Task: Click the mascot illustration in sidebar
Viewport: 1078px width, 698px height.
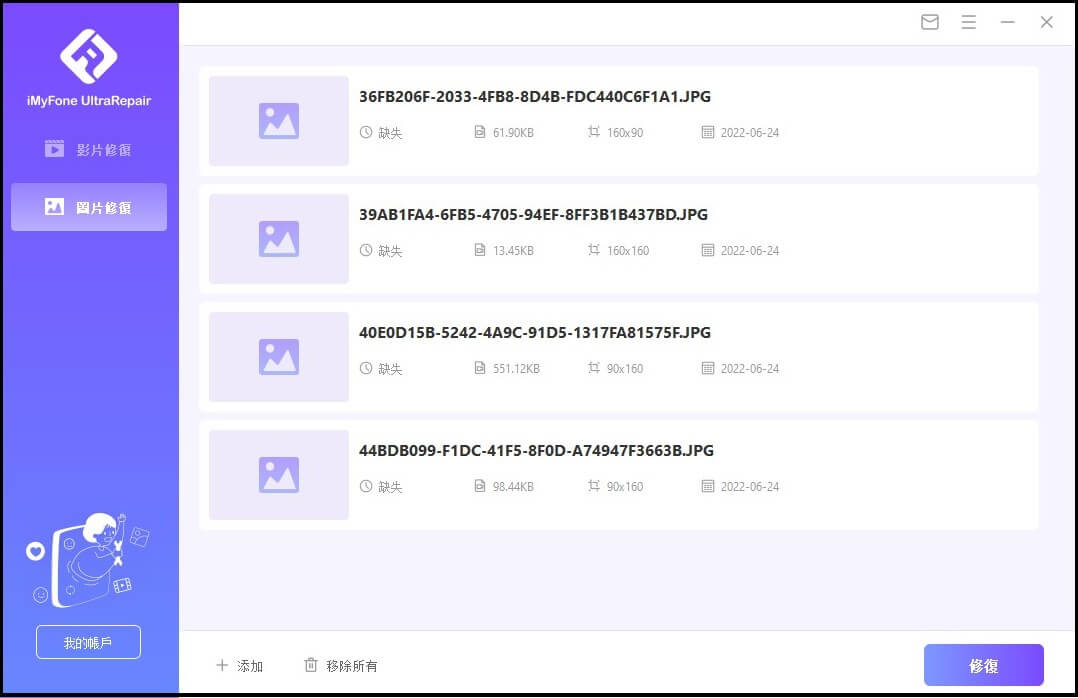Action: click(88, 560)
